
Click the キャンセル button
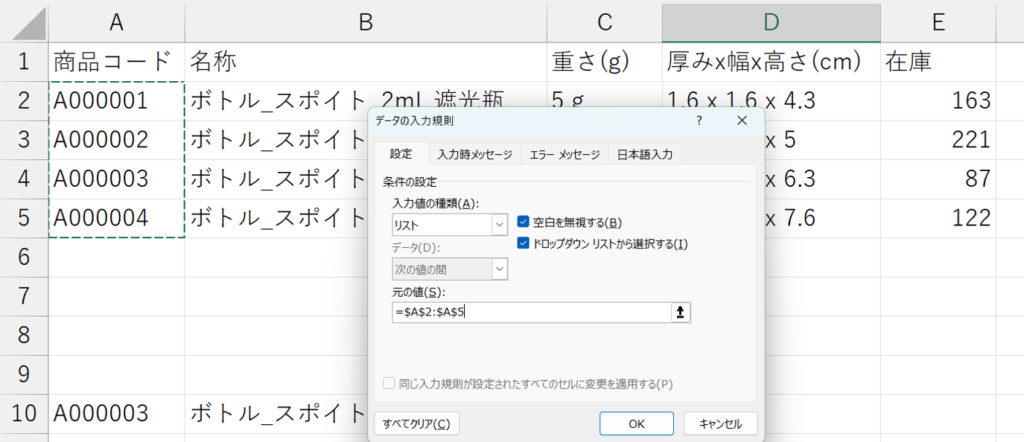[720, 423]
